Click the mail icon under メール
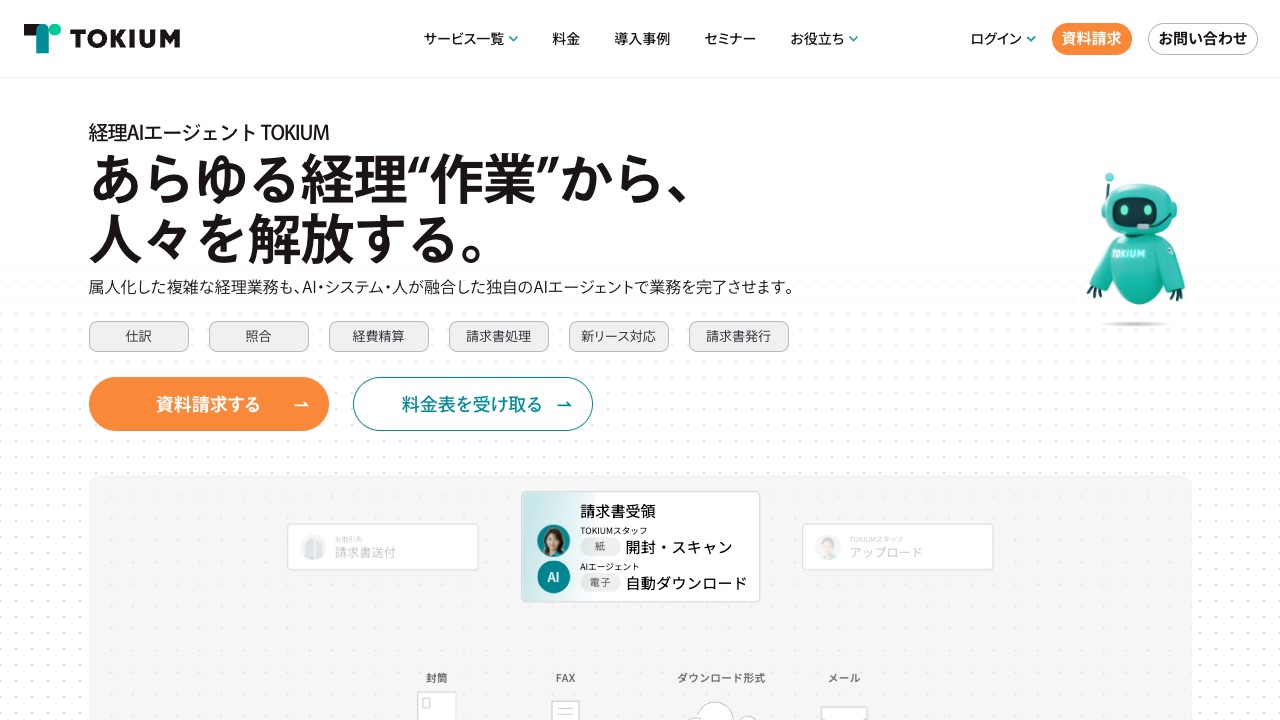Screen dimensions: 1280x720 pos(844,713)
